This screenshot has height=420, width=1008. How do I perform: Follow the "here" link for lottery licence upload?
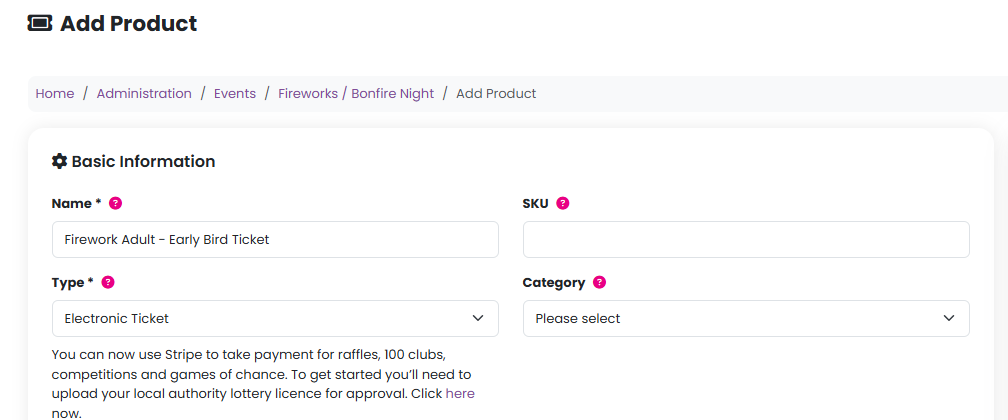pos(460,393)
